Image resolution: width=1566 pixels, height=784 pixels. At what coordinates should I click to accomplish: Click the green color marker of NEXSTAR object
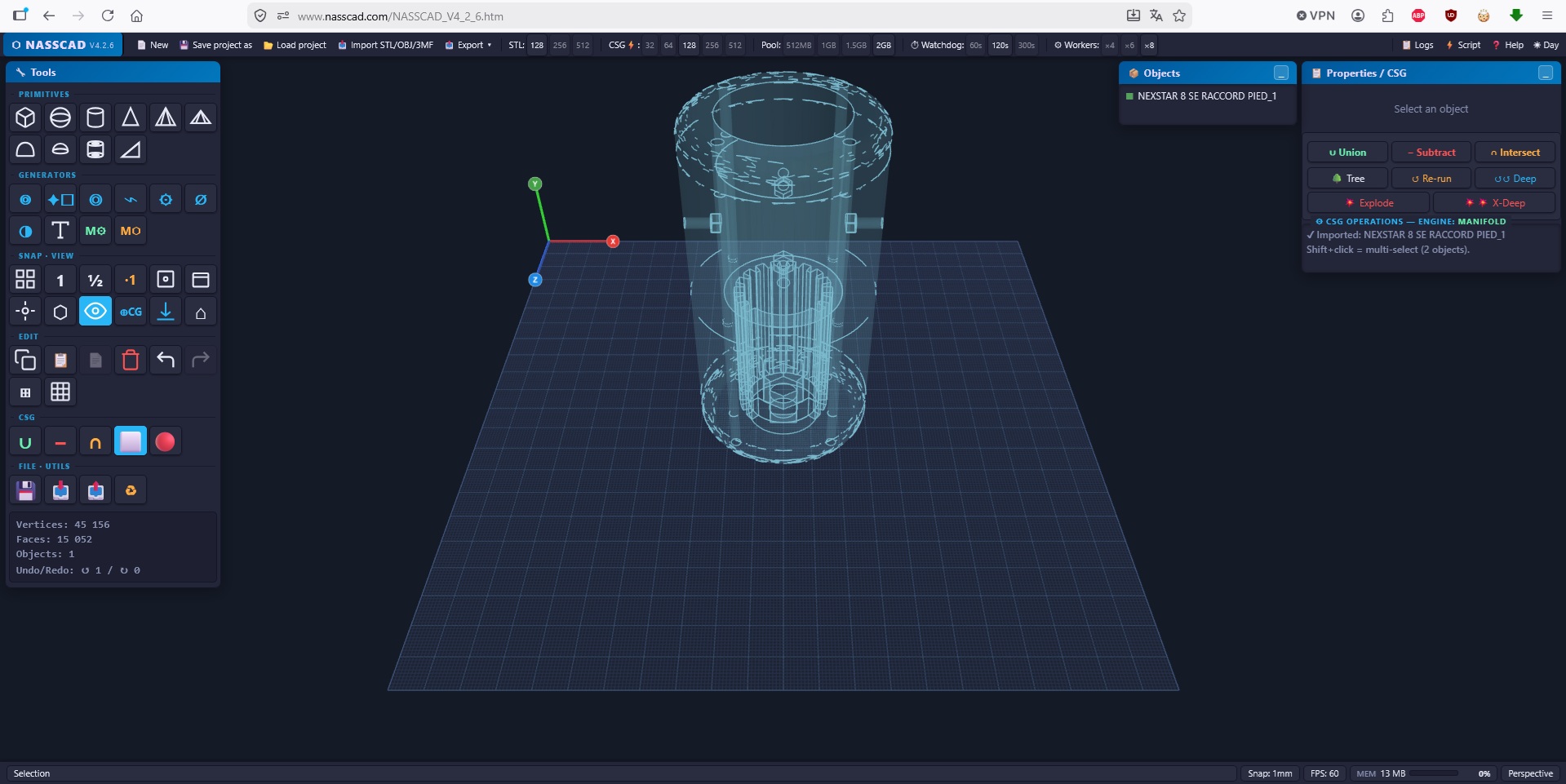coord(1129,96)
